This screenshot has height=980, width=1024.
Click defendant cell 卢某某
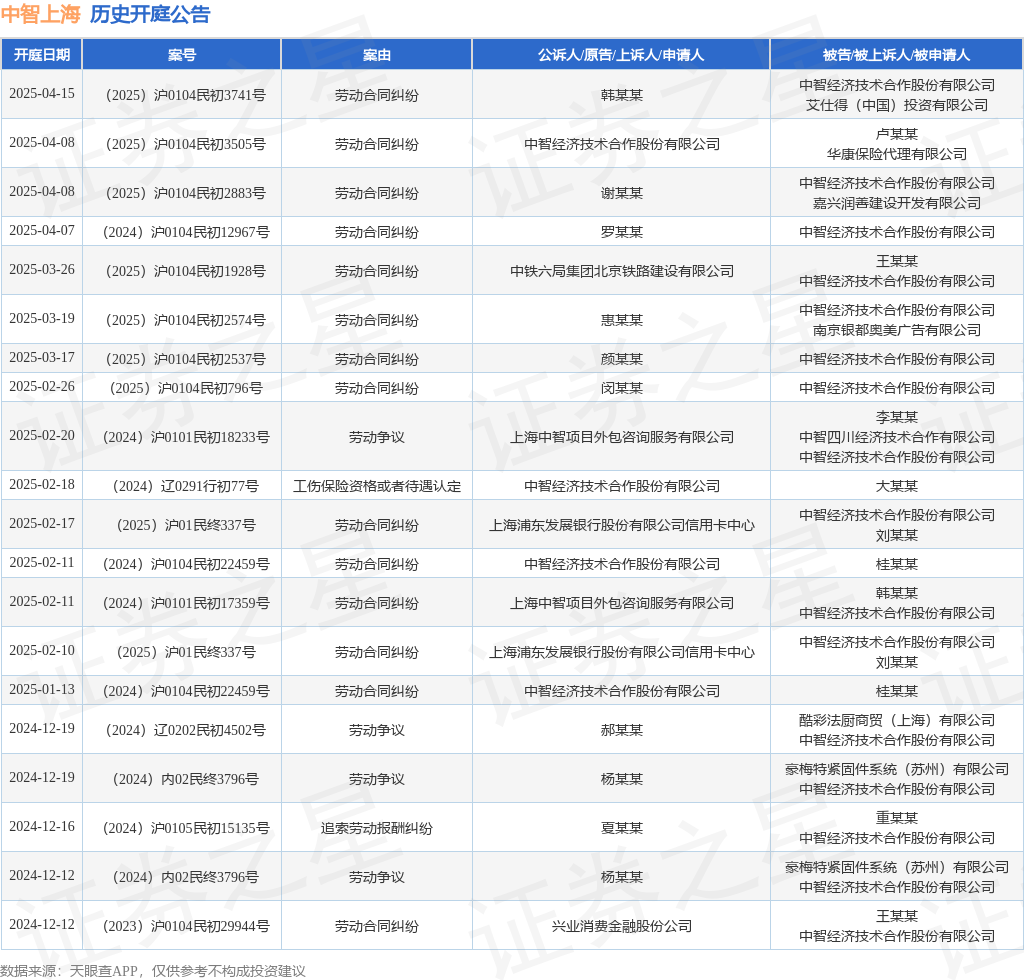tap(897, 134)
